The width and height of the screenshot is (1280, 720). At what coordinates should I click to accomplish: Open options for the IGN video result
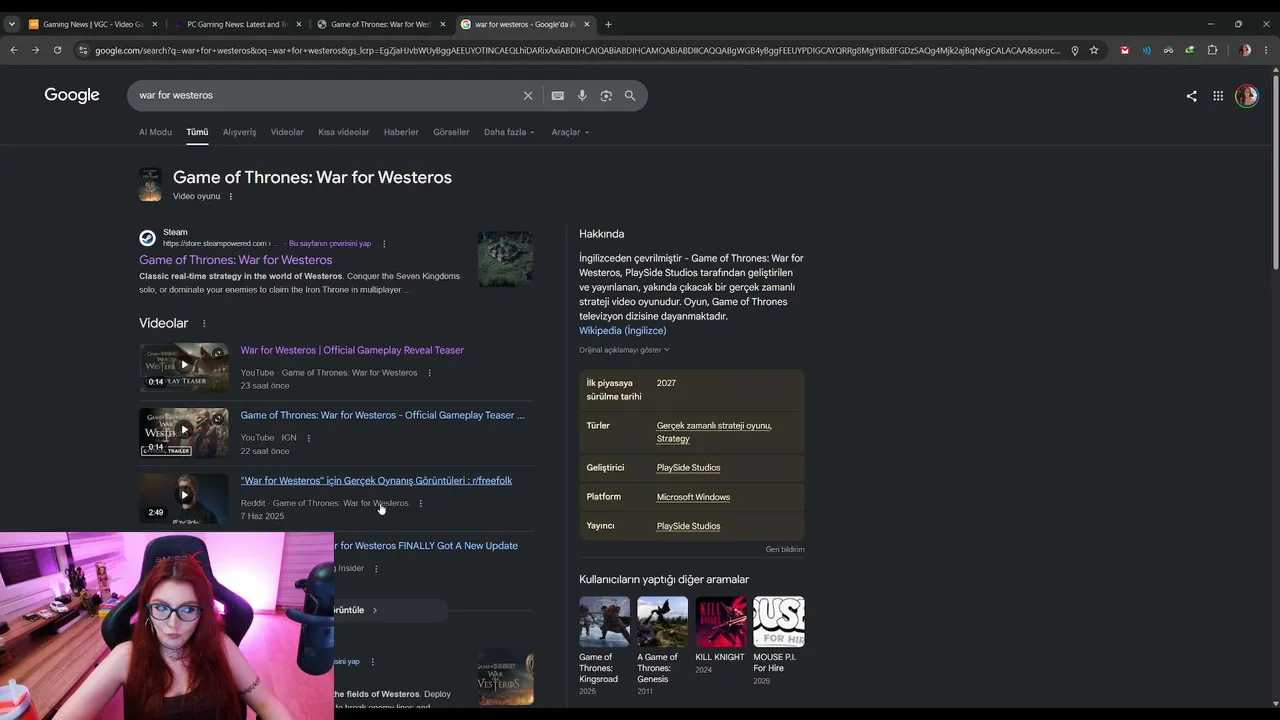pyautogui.click(x=308, y=438)
